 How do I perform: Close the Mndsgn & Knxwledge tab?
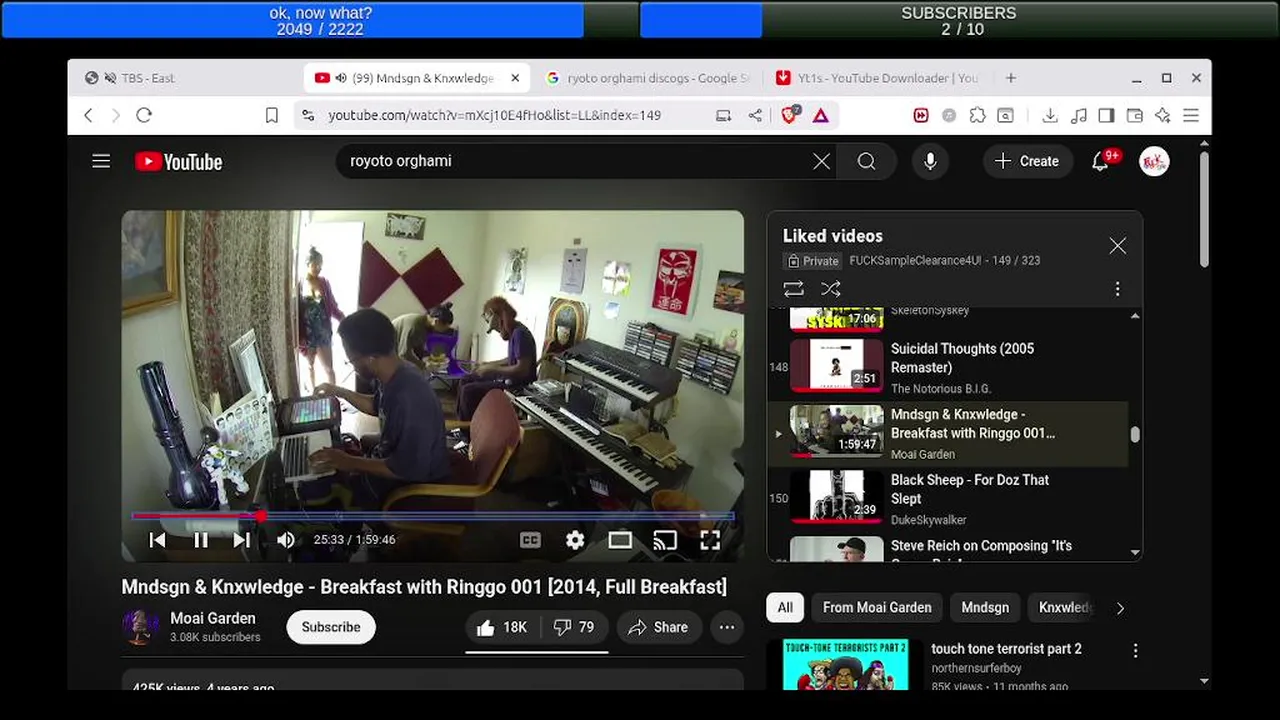pos(515,78)
